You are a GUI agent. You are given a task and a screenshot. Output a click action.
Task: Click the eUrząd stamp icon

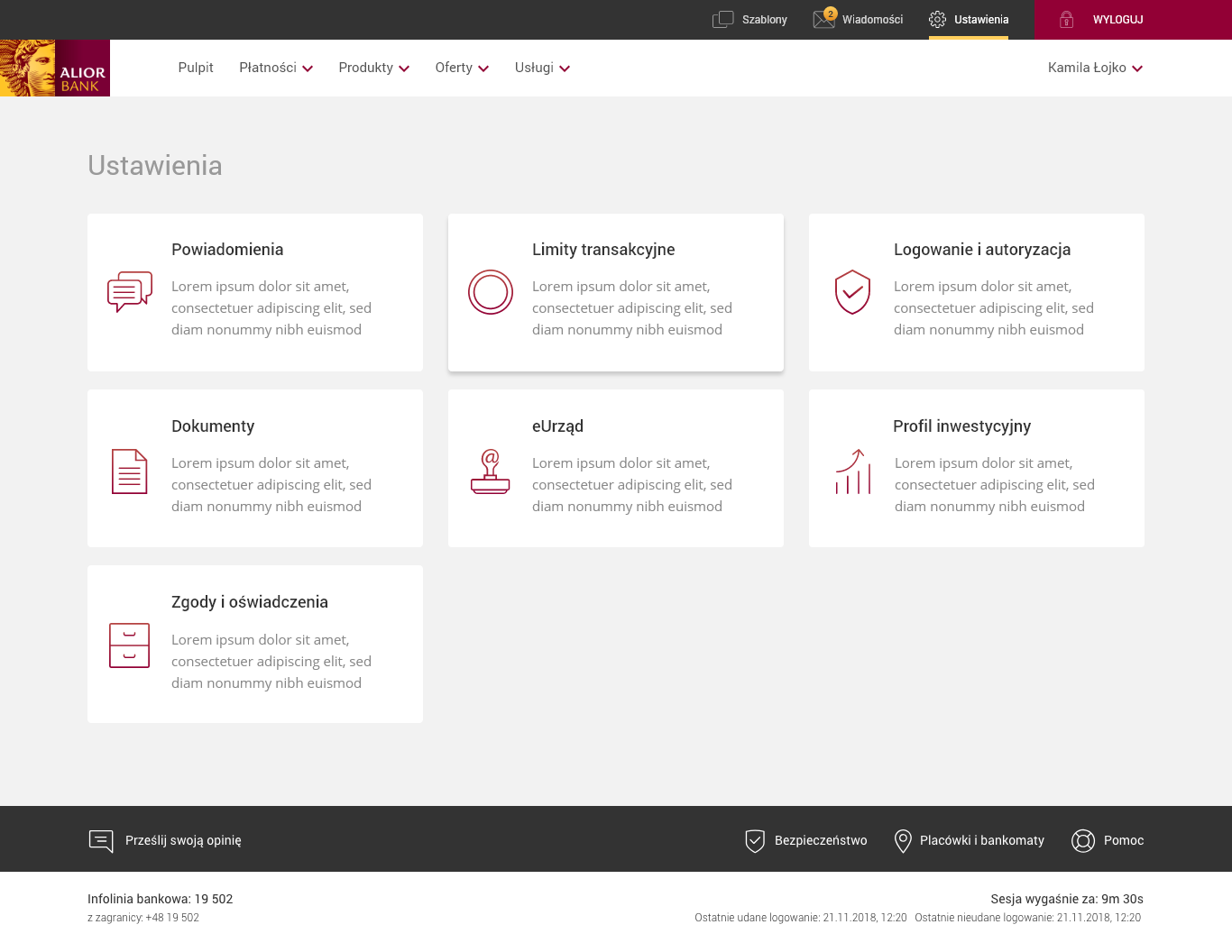tap(491, 471)
